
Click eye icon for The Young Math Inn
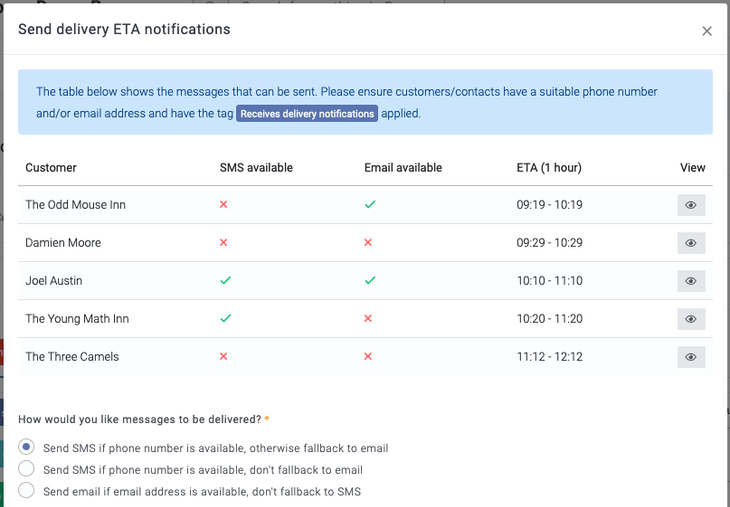click(x=690, y=319)
